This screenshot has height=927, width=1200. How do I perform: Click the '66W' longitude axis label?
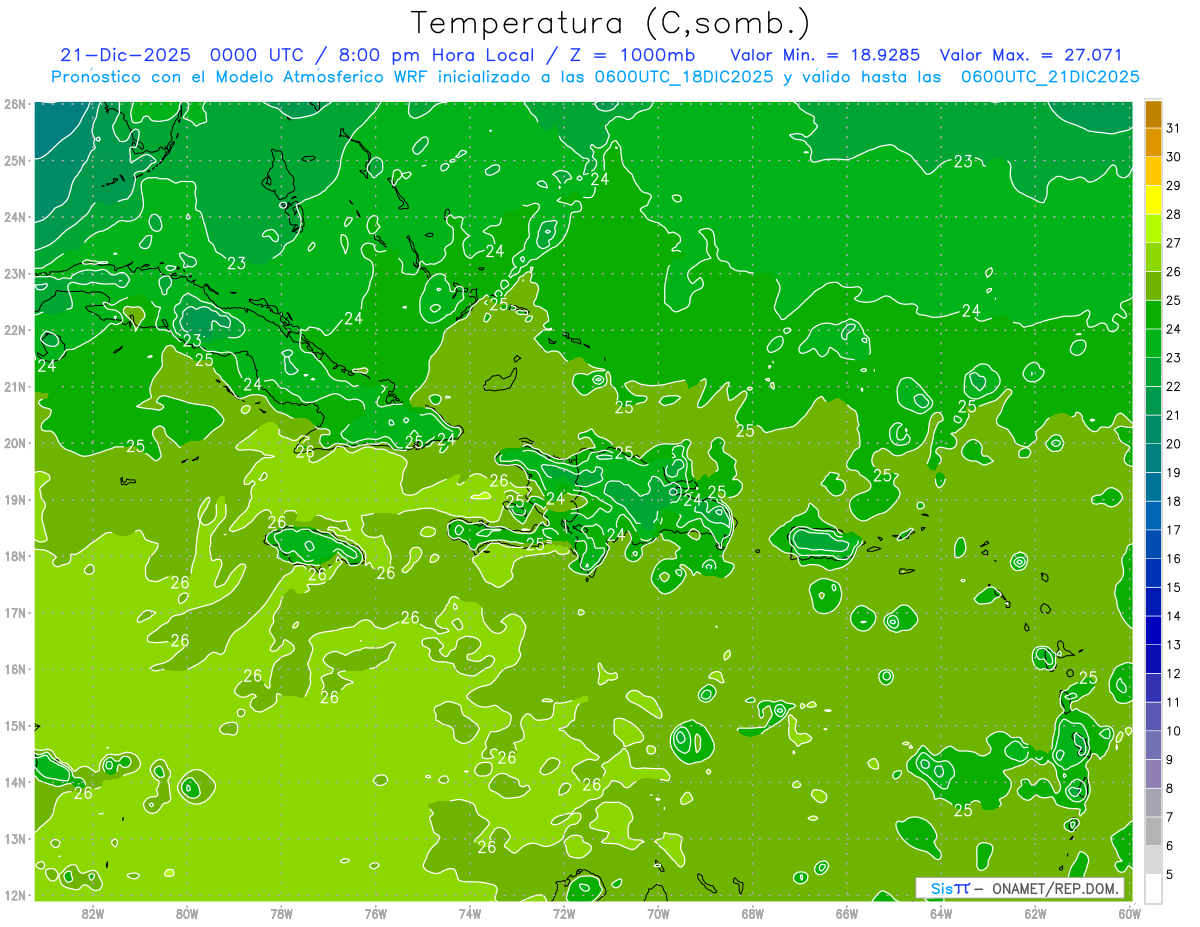pos(846,913)
